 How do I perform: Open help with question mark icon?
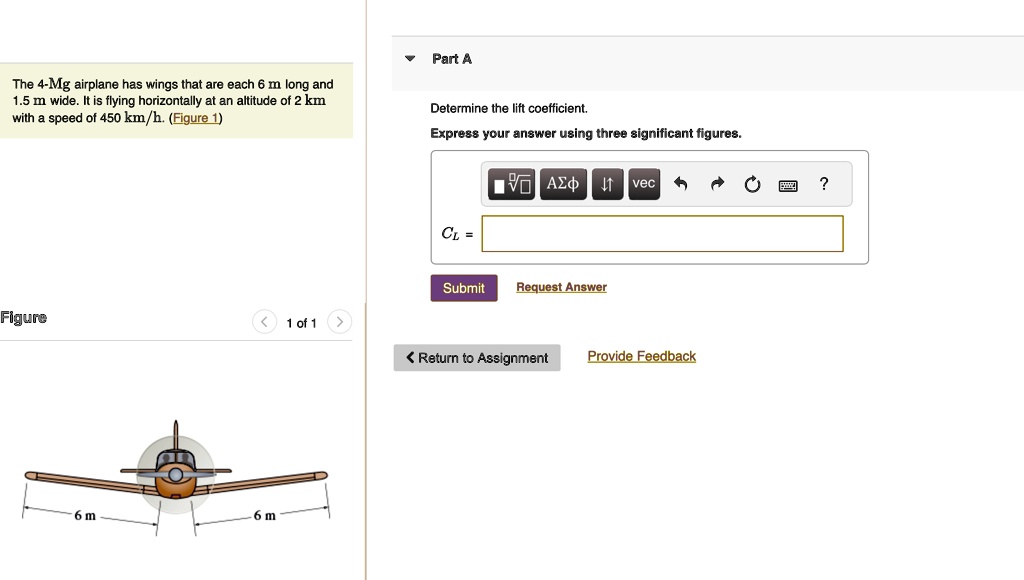point(824,184)
